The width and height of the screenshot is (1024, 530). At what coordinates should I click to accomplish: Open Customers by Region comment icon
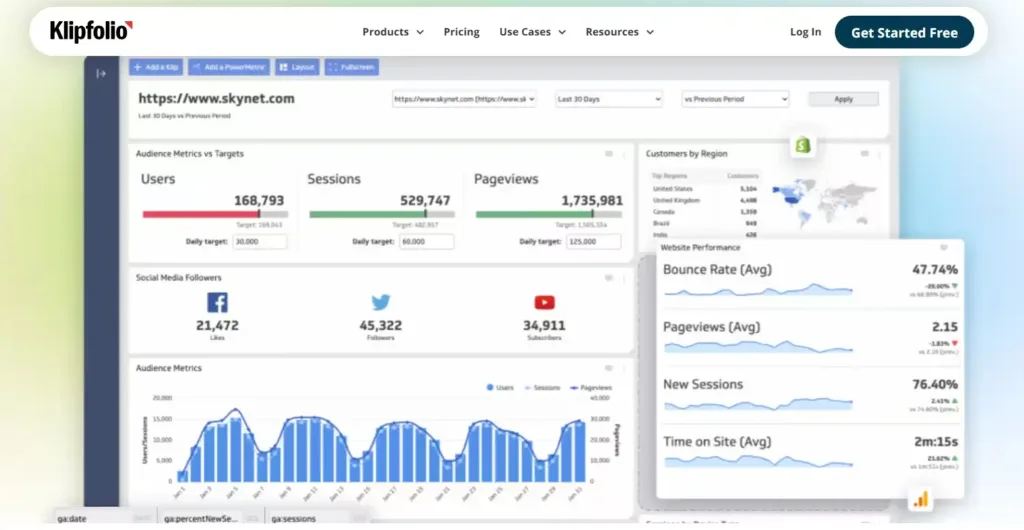point(865,154)
